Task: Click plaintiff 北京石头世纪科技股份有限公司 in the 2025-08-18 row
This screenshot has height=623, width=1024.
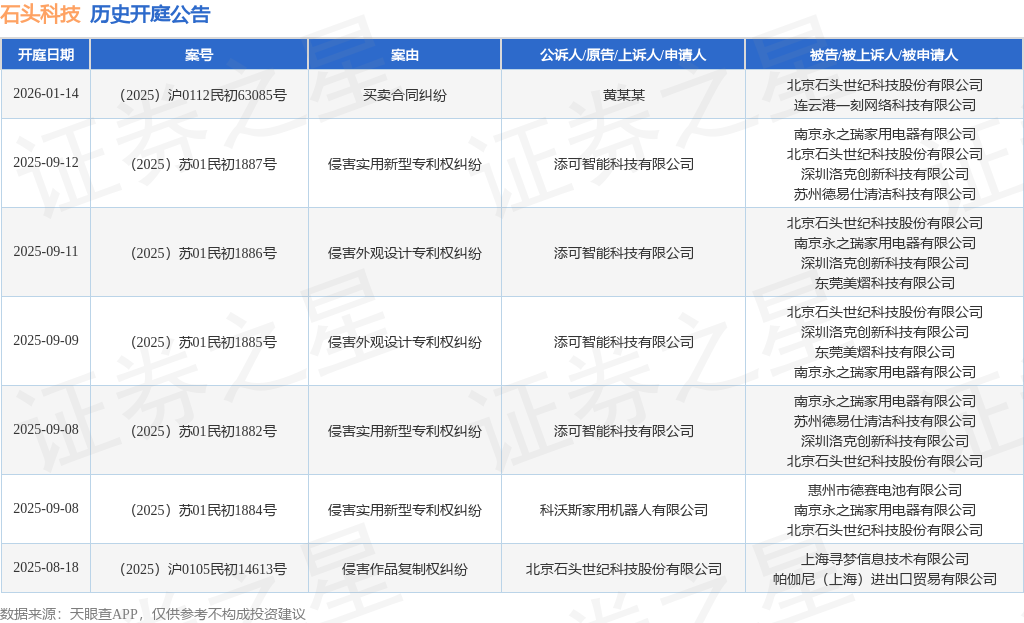Action: point(624,569)
